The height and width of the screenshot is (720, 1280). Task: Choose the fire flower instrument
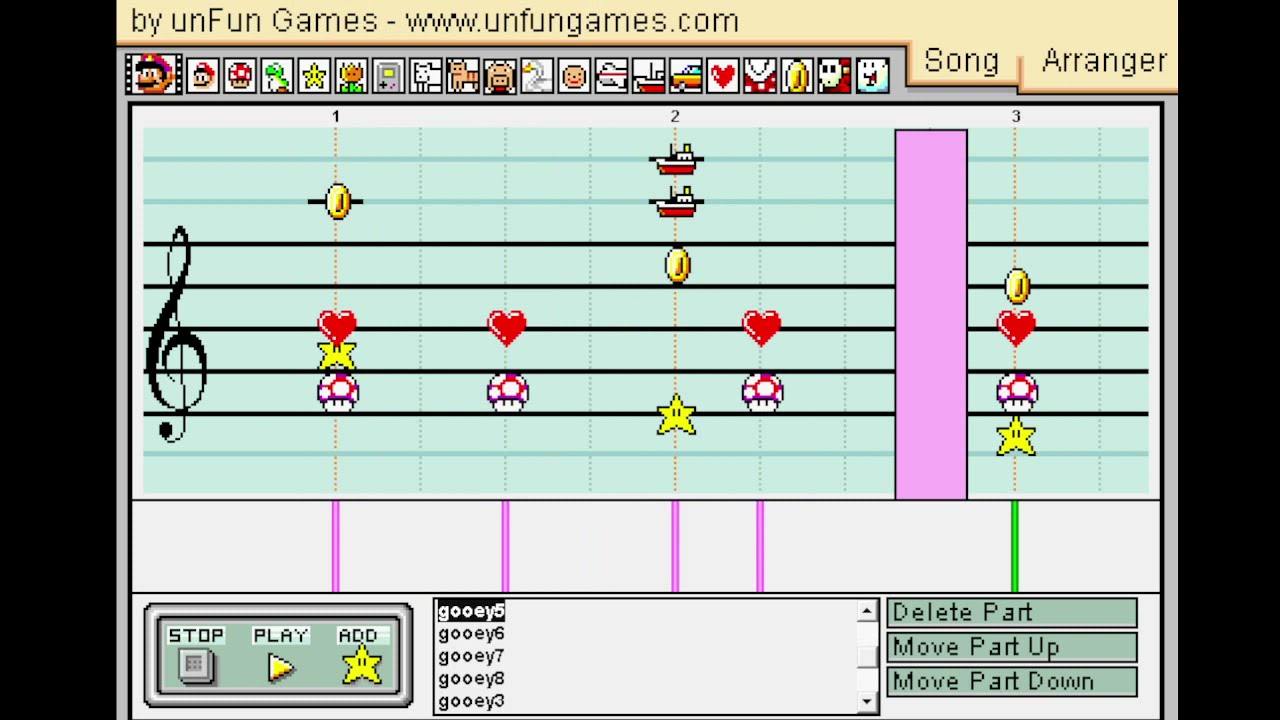(352, 76)
